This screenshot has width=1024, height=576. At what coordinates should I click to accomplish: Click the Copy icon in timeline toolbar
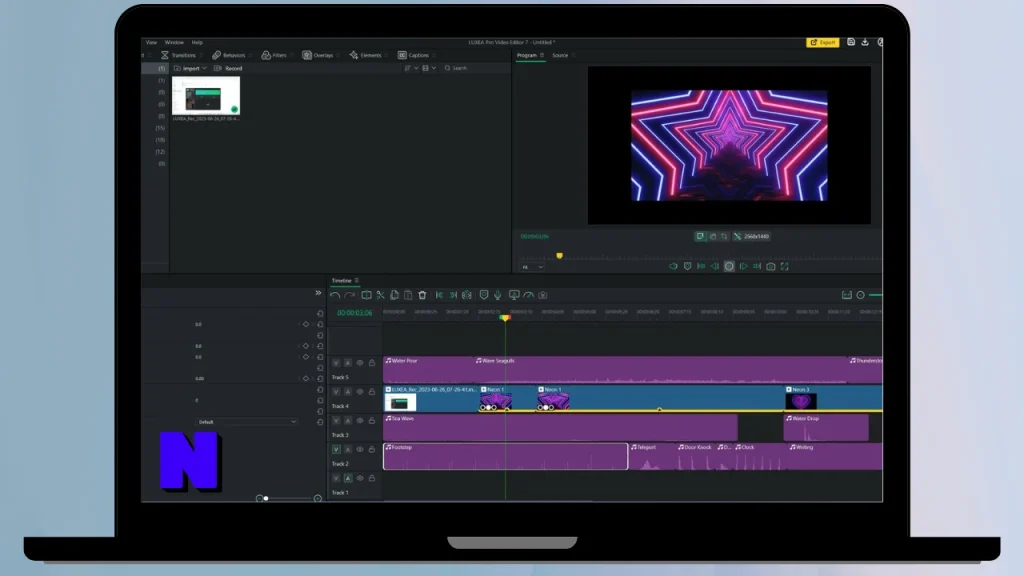point(394,295)
